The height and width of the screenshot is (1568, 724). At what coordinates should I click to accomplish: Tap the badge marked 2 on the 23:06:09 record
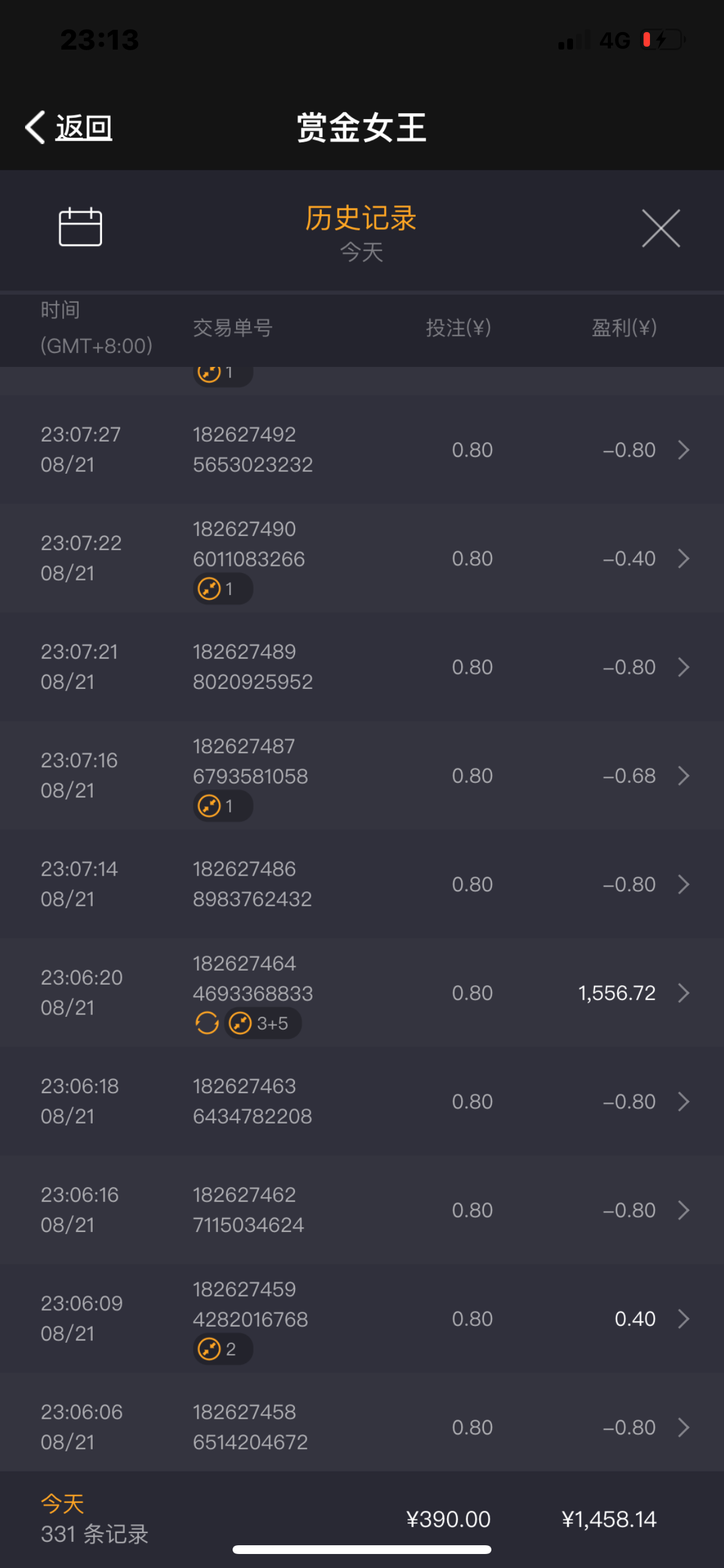point(223,1349)
